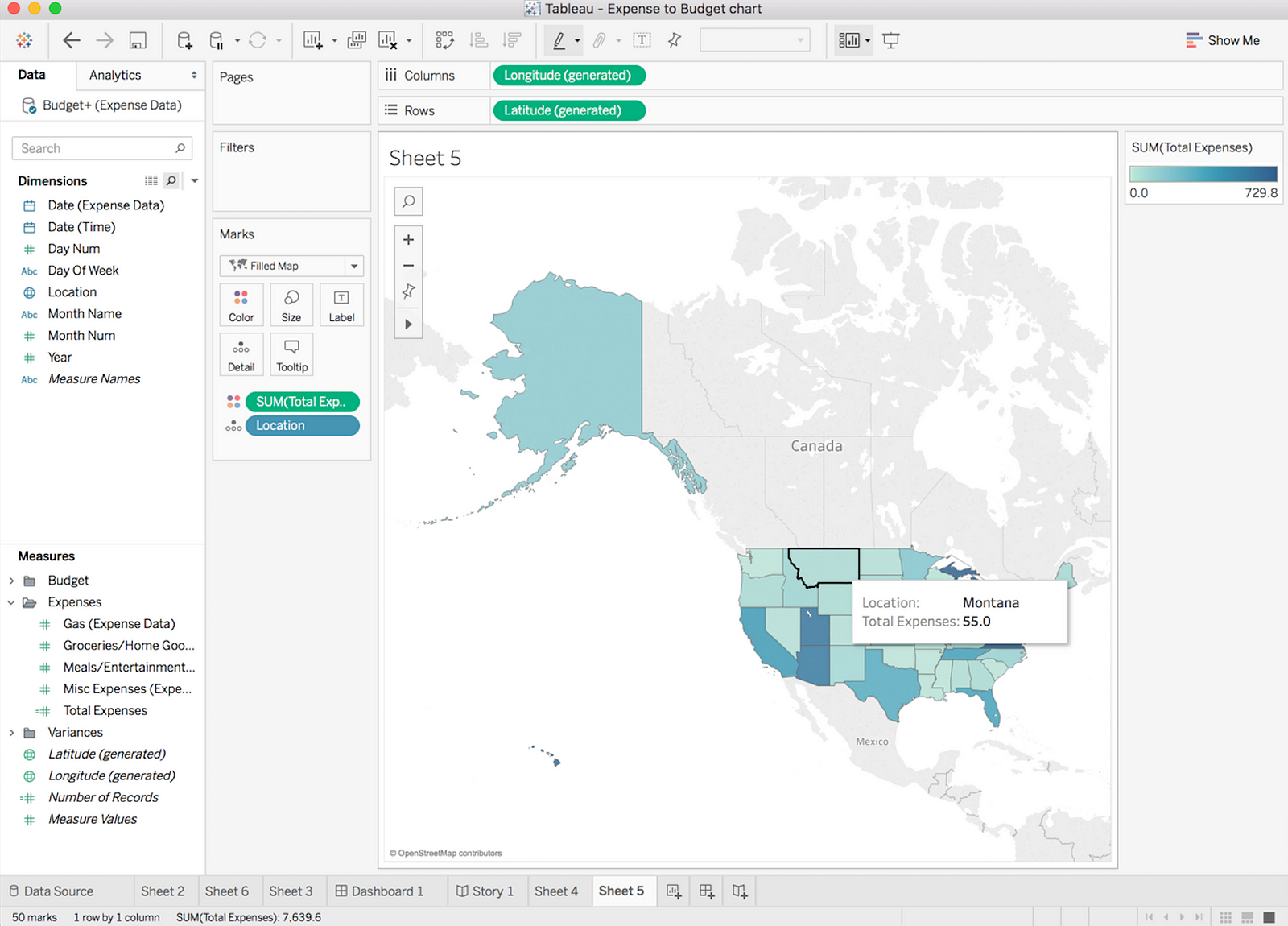Add a new data source from the toolbar

click(185, 40)
